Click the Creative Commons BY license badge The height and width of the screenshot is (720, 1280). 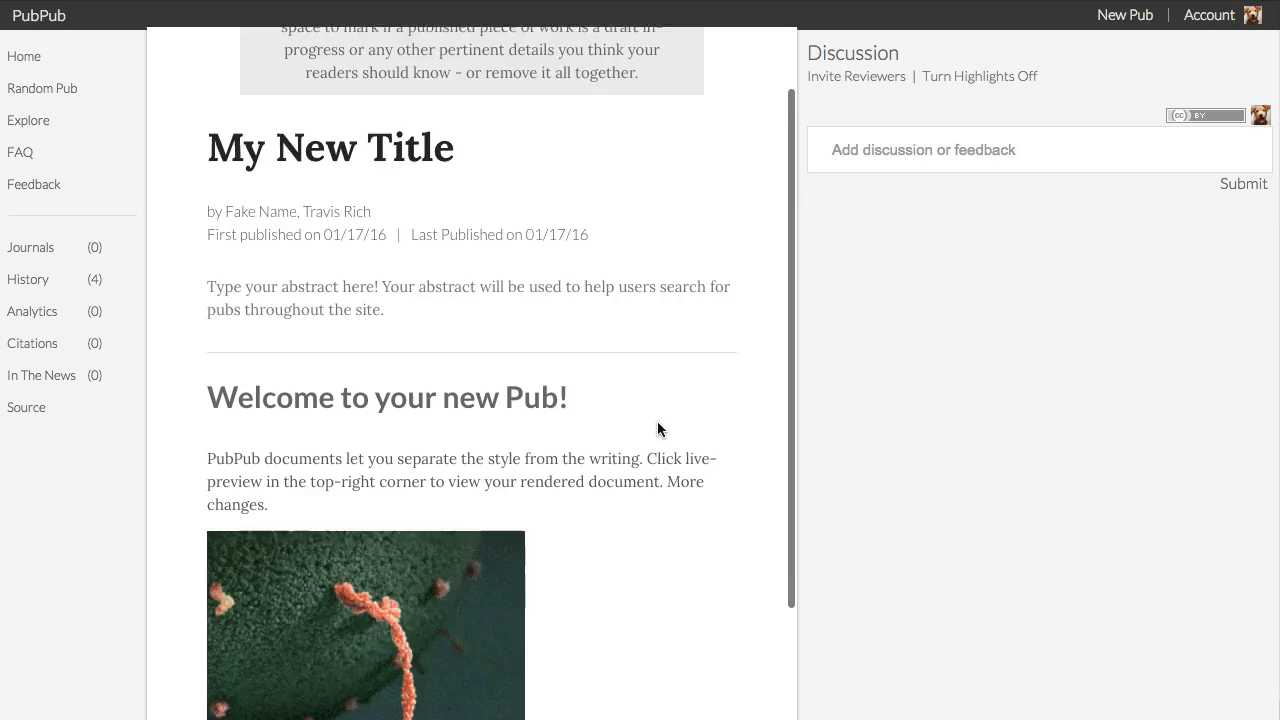1205,115
